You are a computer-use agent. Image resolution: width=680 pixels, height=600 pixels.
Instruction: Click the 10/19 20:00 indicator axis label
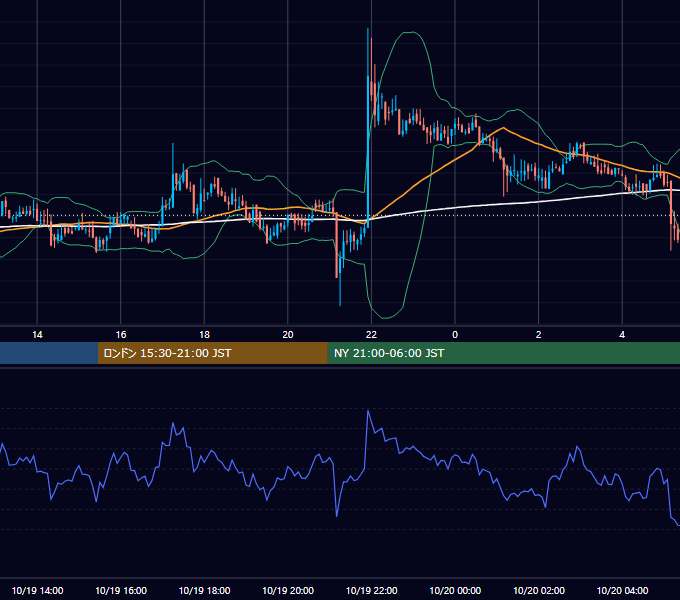click(x=288, y=590)
